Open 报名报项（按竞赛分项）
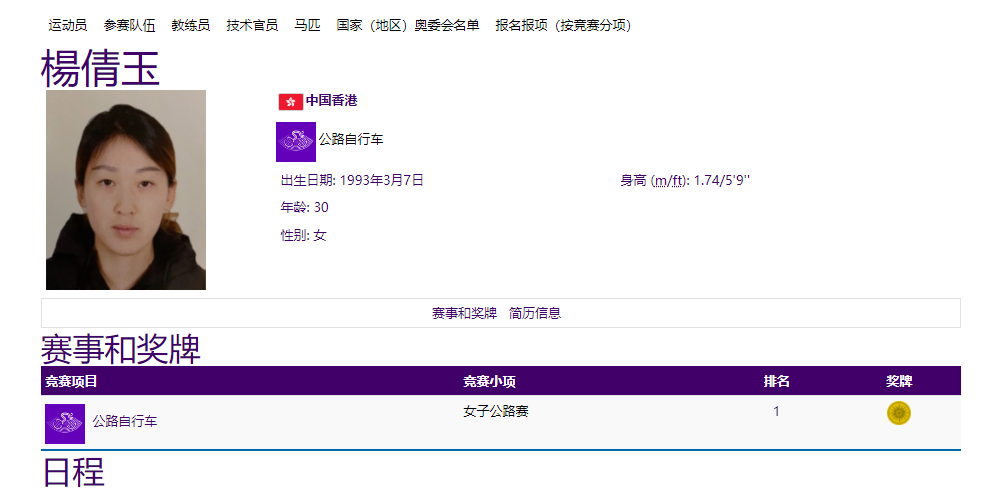The width and height of the screenshot is (1002, 490). point(563,25)
